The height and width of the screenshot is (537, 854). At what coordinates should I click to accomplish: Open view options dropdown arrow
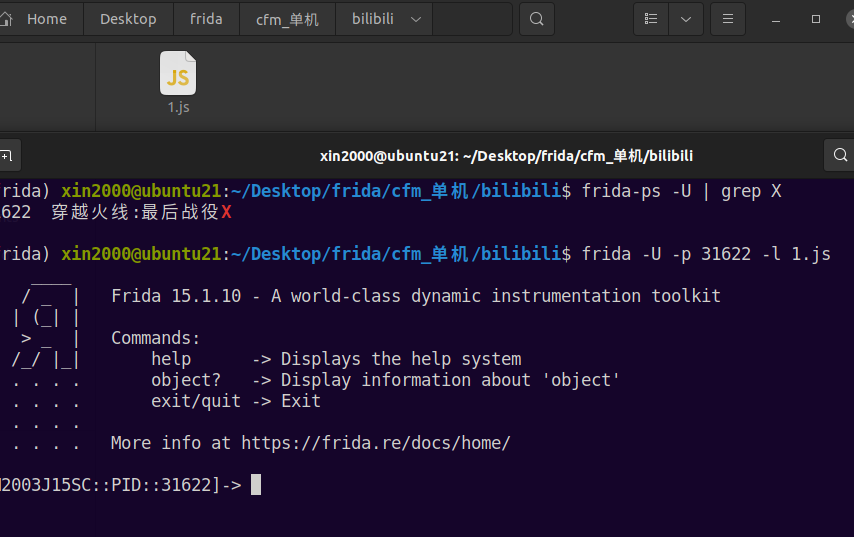coord(686,19)
